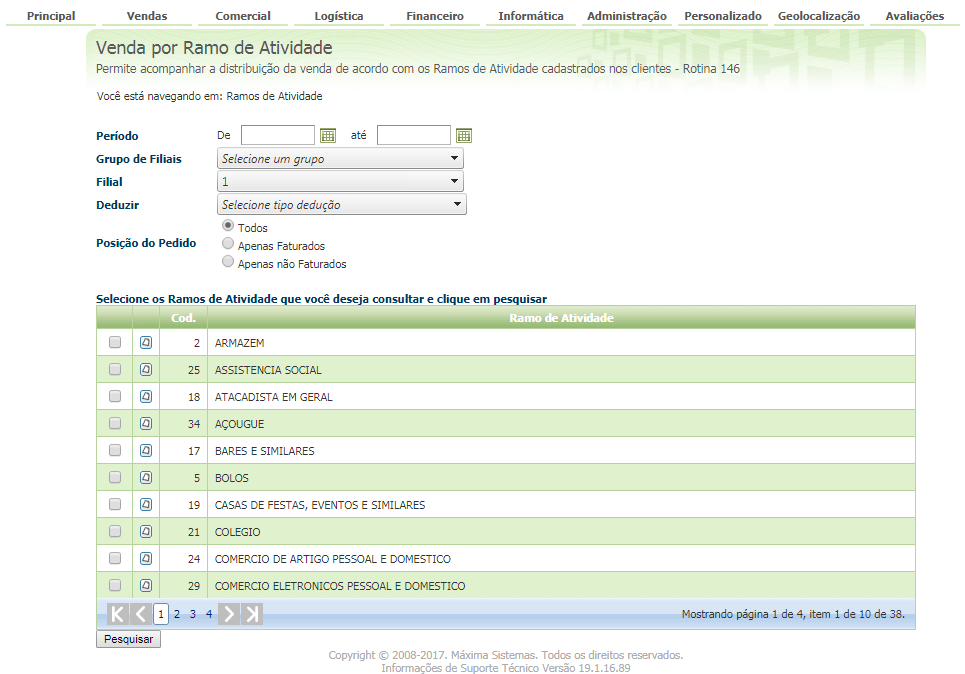
Task: Check the ASSISTENCIA SOCIAL checkbox
Action: (115, 369)
